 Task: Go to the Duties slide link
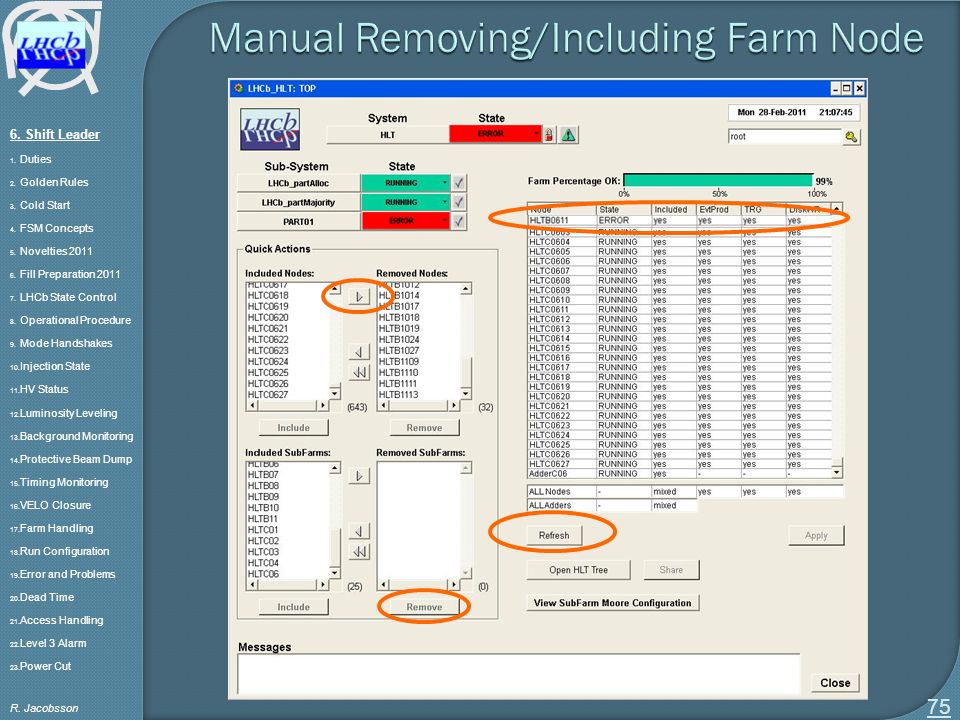tap(36, 159)
